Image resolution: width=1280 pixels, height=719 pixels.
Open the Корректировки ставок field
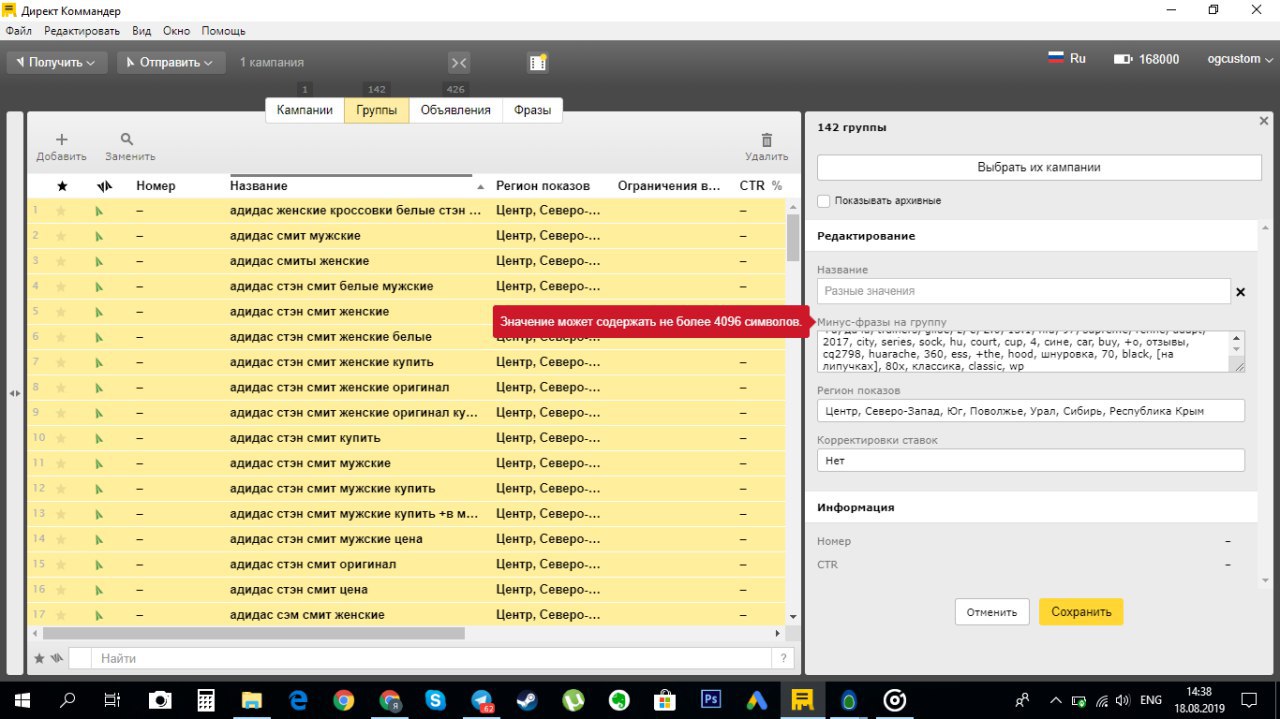(x=1031, y=460)
